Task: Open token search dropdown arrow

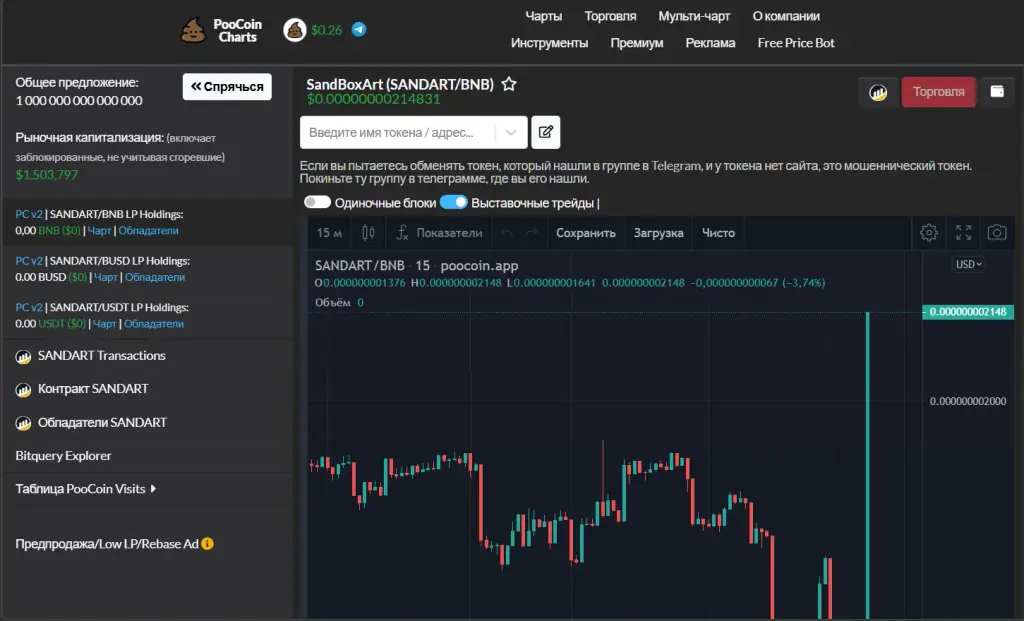Action: click(x=511, y=133)
